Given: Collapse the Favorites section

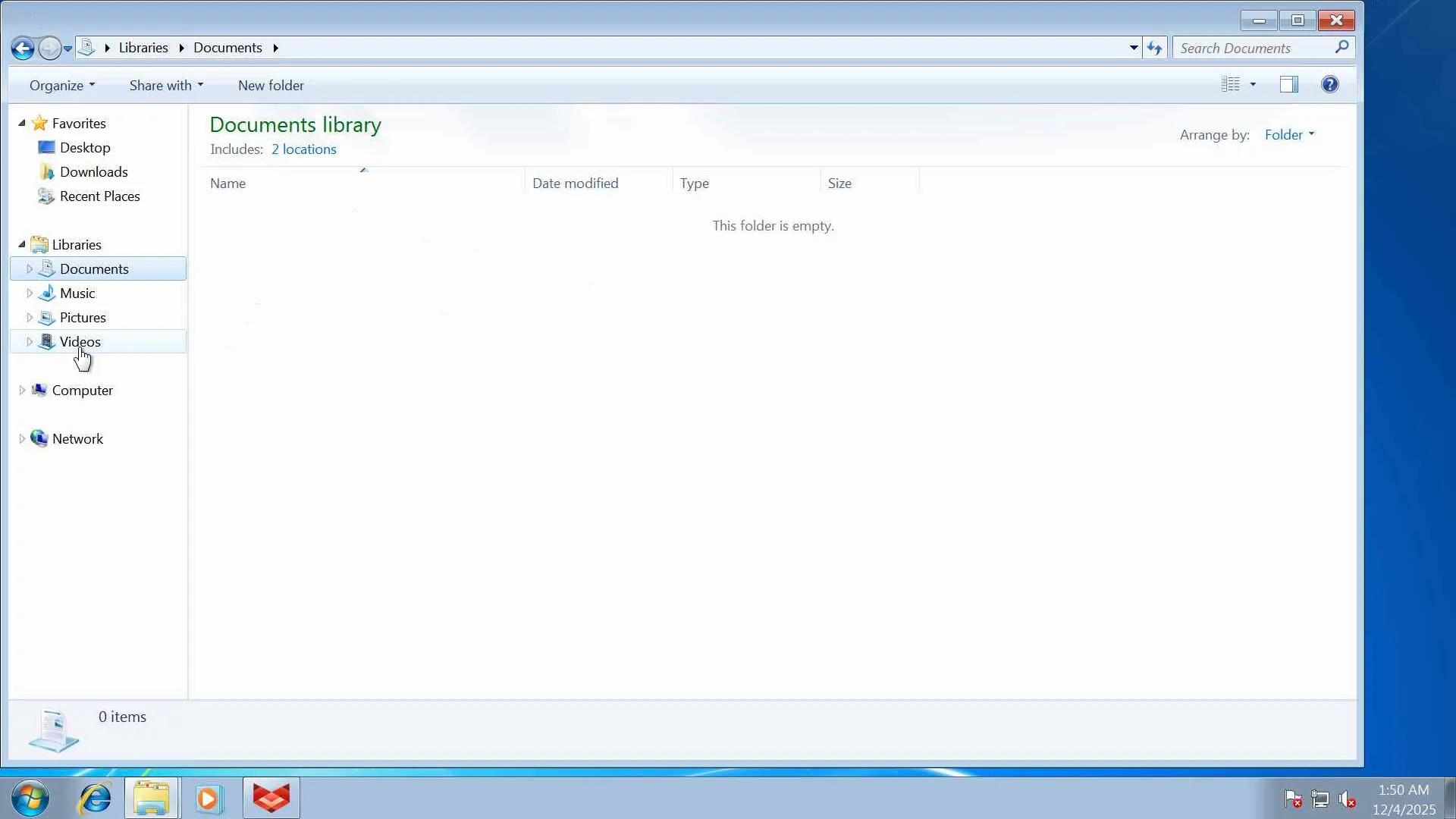Looking at the screenshot, I should click(22, 123).
